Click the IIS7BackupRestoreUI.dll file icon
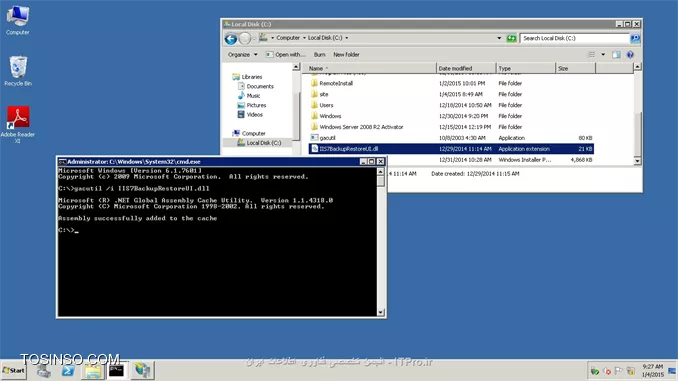The image size is (678, 381). [x=314, y=149]
